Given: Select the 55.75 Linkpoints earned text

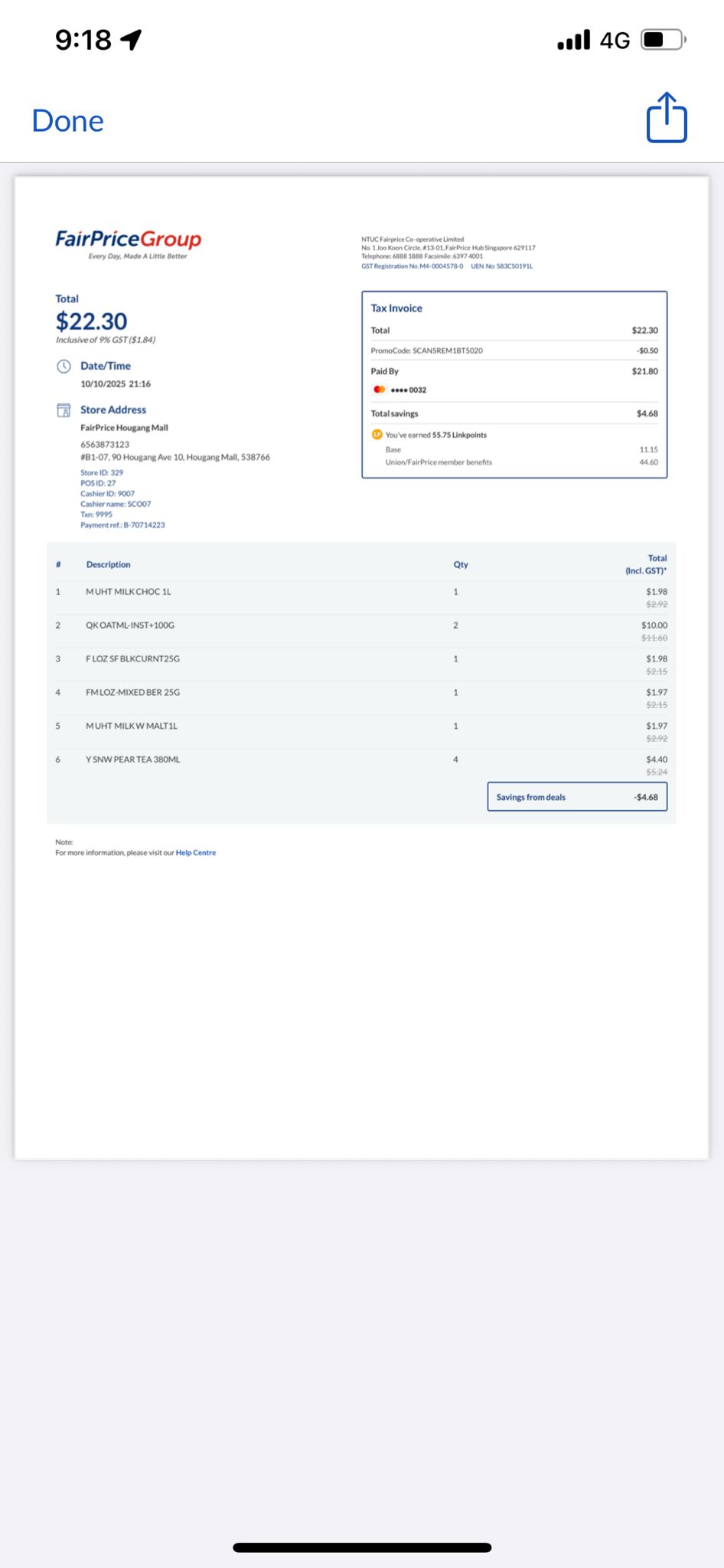Looking at the screenshot, I should [x=436, y=435].
